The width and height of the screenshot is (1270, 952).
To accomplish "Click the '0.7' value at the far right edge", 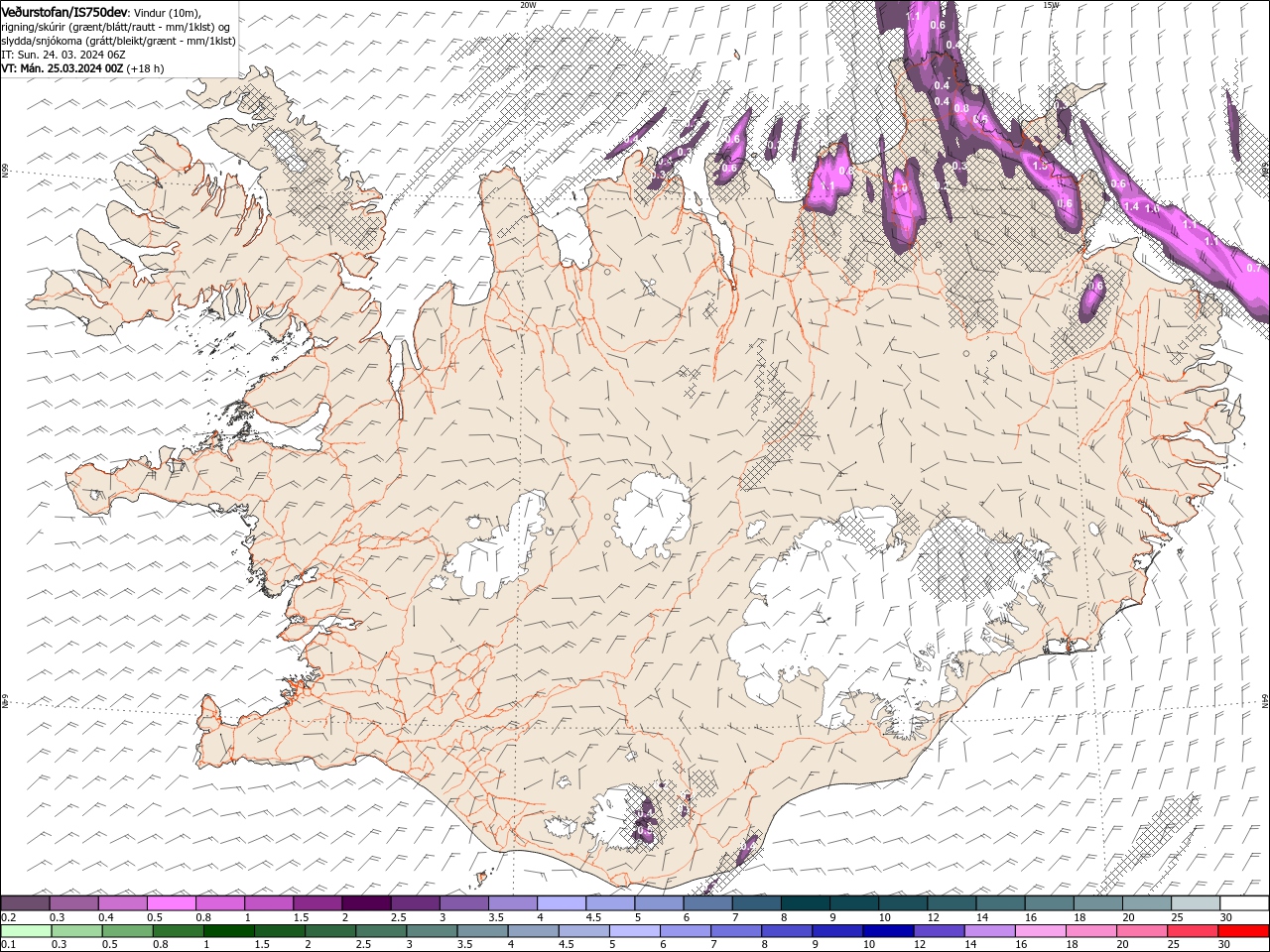I will [x=1253, y=268].
